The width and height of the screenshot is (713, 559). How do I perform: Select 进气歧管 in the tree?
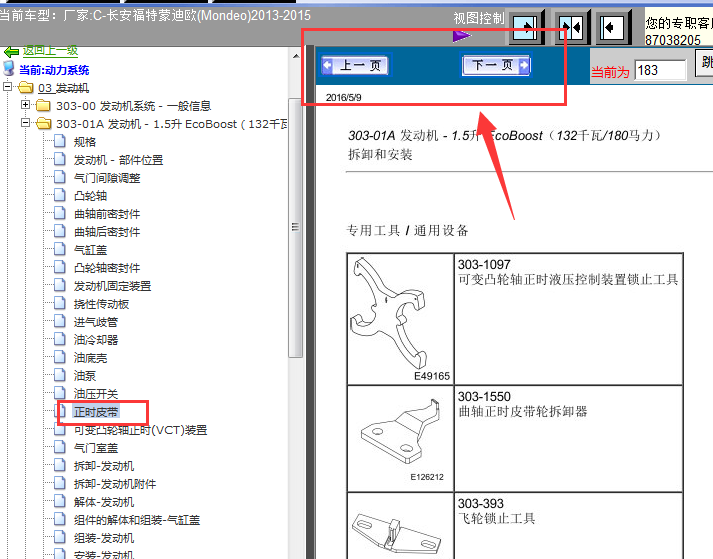95,322
